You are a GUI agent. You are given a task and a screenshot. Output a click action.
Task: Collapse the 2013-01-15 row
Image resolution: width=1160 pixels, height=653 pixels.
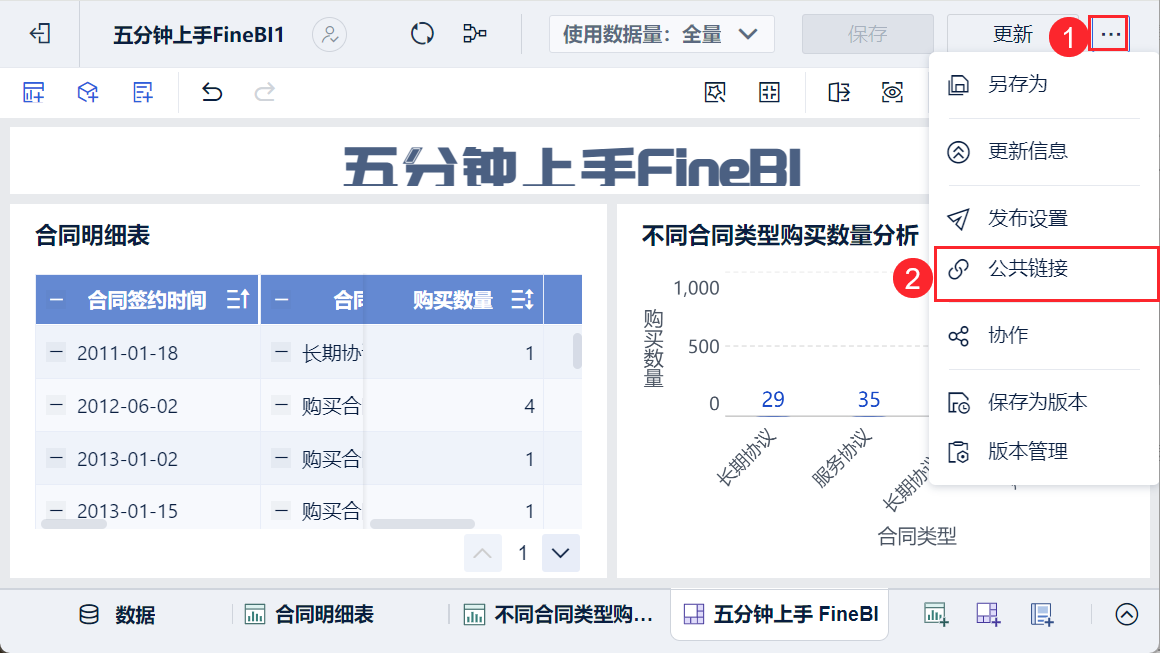tap(56, 510)
